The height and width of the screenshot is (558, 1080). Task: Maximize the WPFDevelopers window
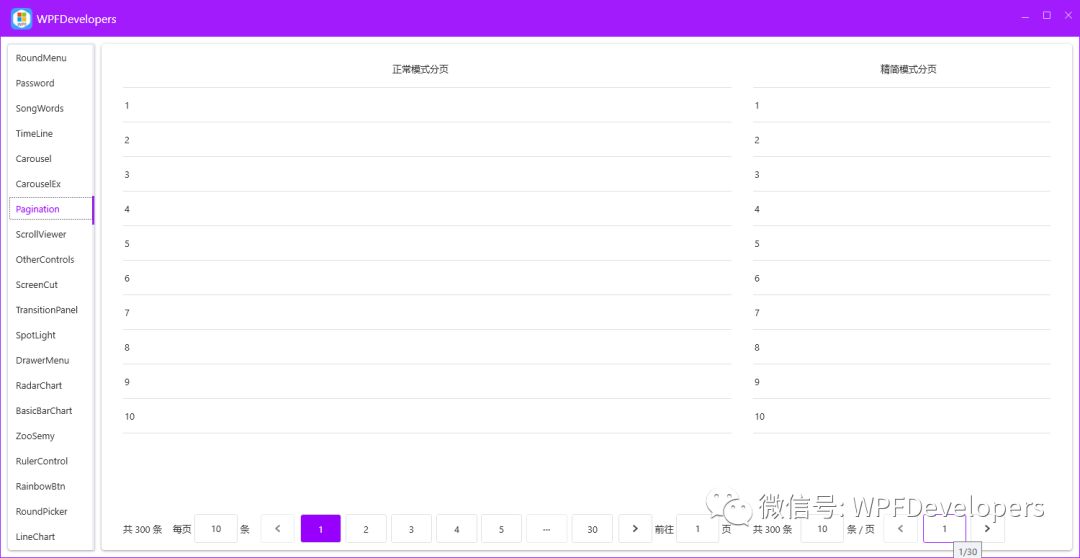[1047, 16]
